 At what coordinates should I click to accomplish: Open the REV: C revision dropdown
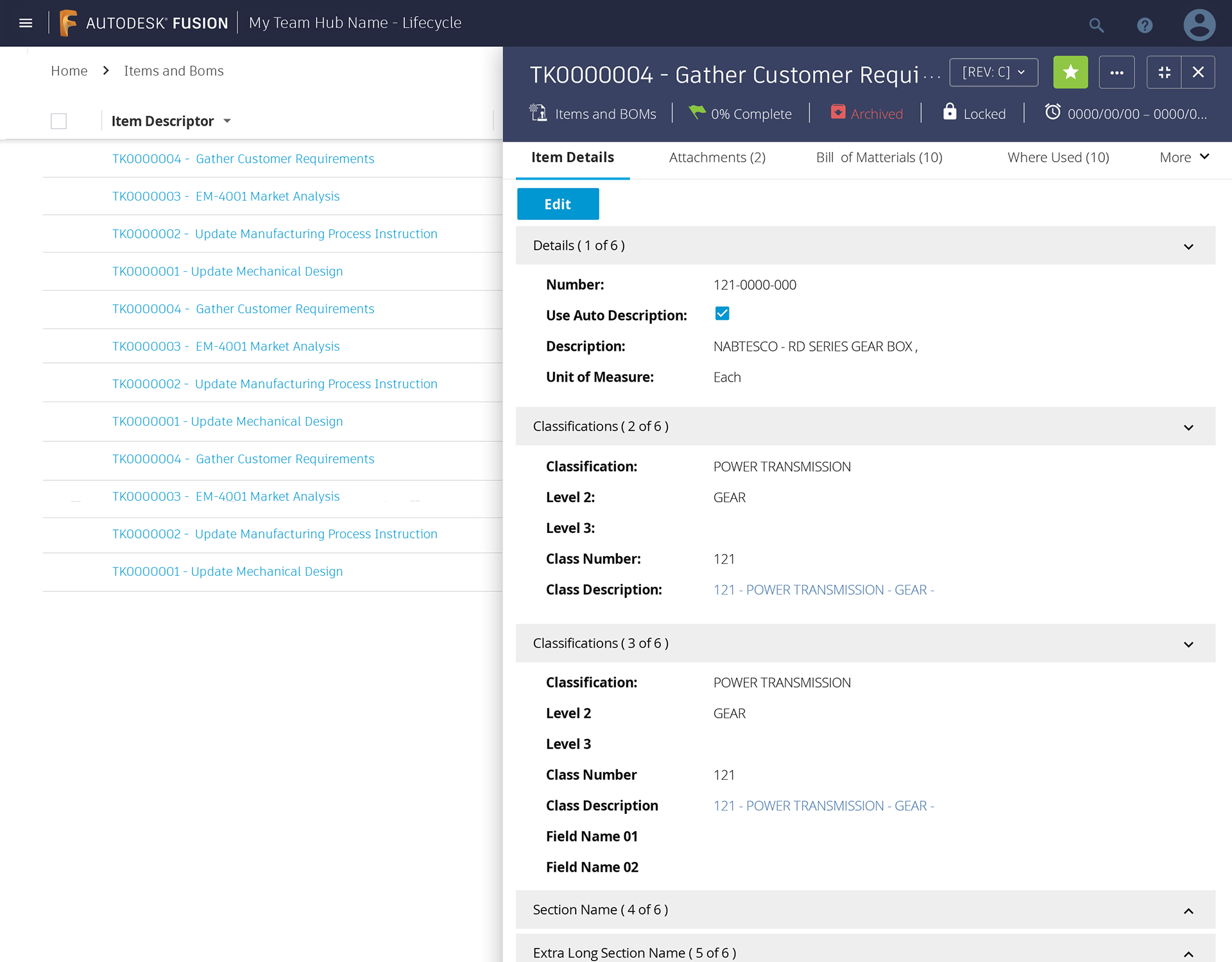(x=993, y=72)
